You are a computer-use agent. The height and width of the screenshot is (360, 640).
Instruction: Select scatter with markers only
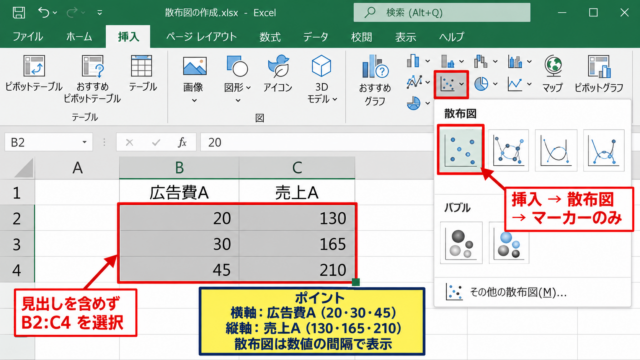click(461, 150)
